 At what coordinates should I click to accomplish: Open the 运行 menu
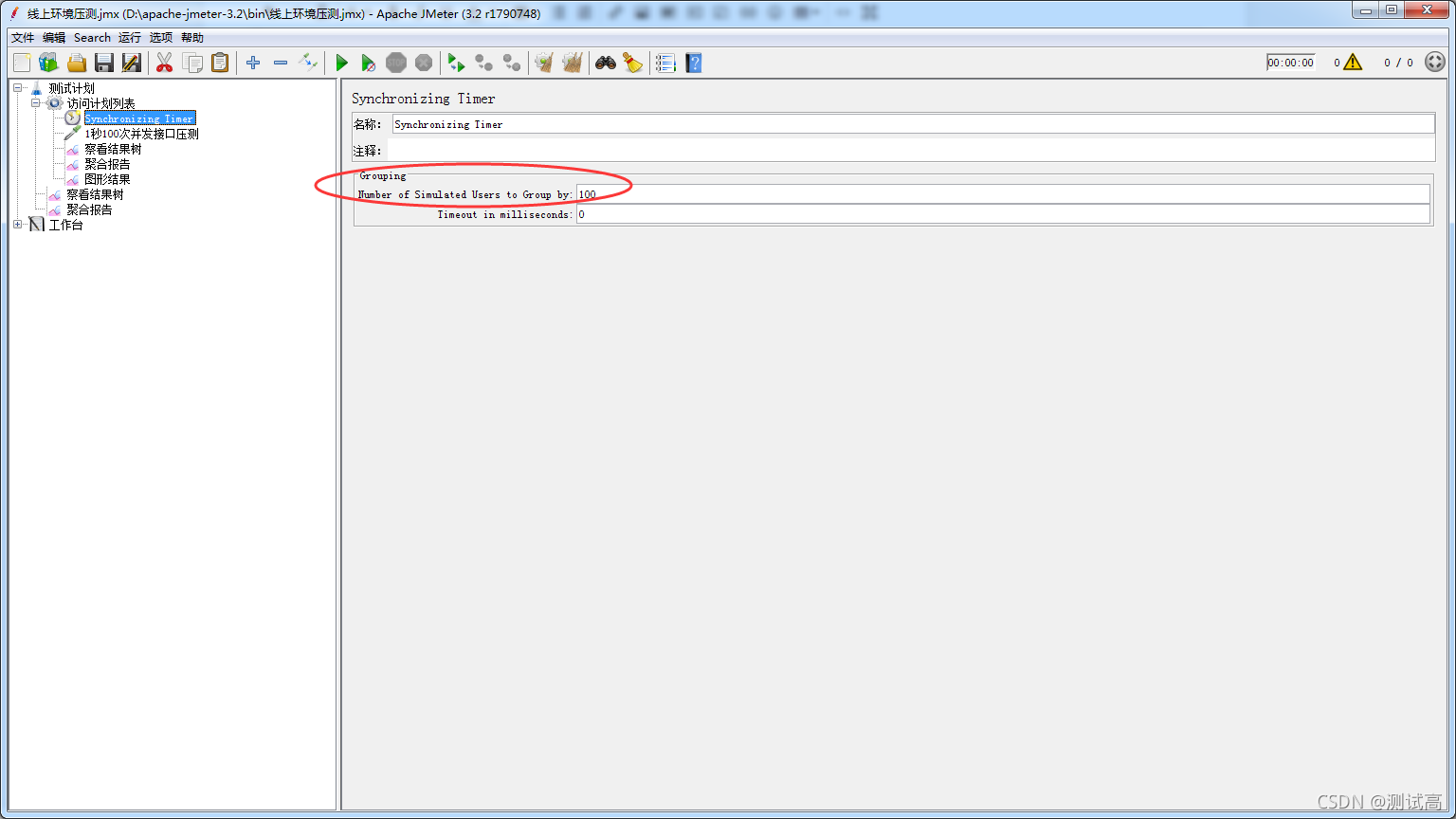[130, 38]
